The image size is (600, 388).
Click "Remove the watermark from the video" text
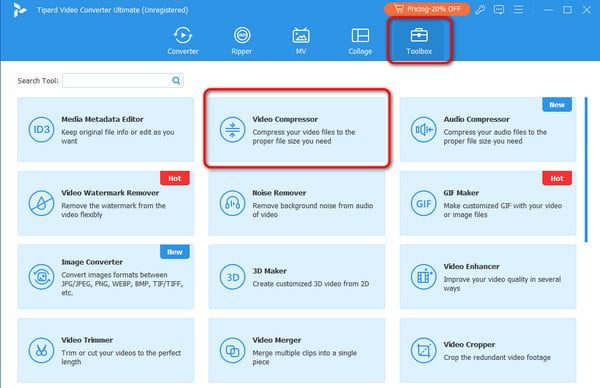[x=114, y=210]
